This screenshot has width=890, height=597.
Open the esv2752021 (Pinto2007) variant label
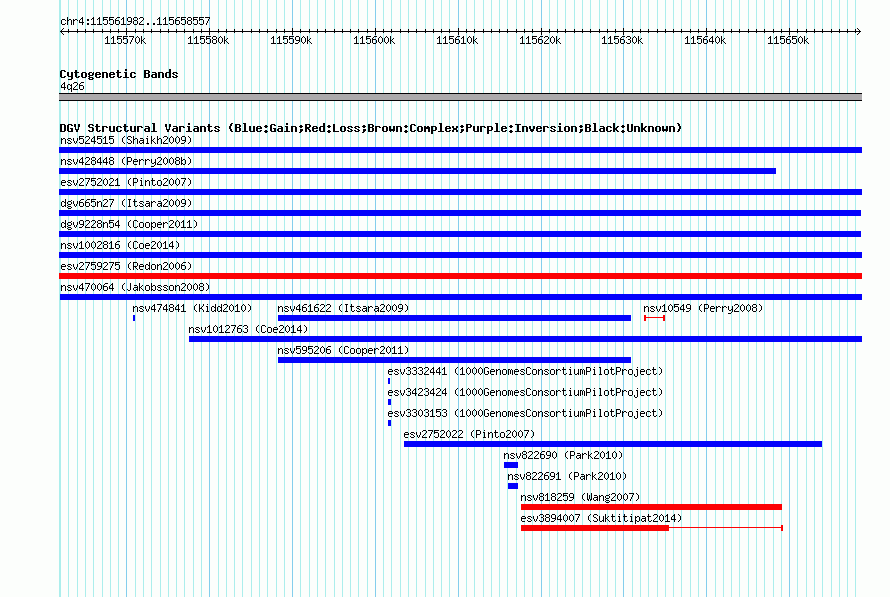pyautogui.click(x=126, y=182)
